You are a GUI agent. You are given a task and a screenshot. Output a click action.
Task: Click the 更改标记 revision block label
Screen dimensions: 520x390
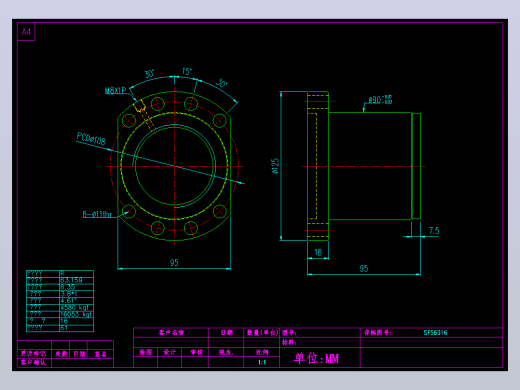pyautogui.click(x=33, y=354)
